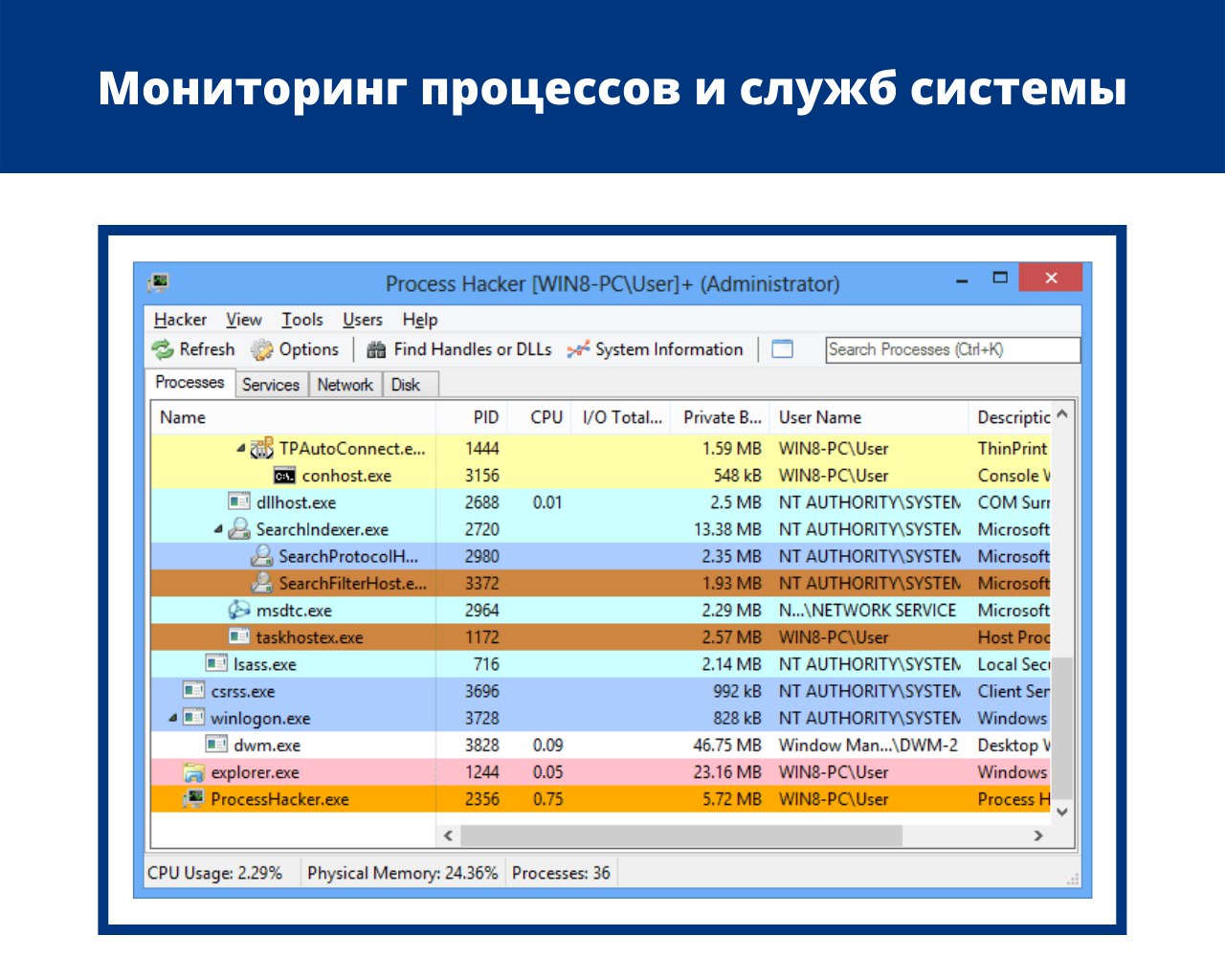Sort by the I/O Total column header
The image size is (1225, 980).
coord(621,417)
